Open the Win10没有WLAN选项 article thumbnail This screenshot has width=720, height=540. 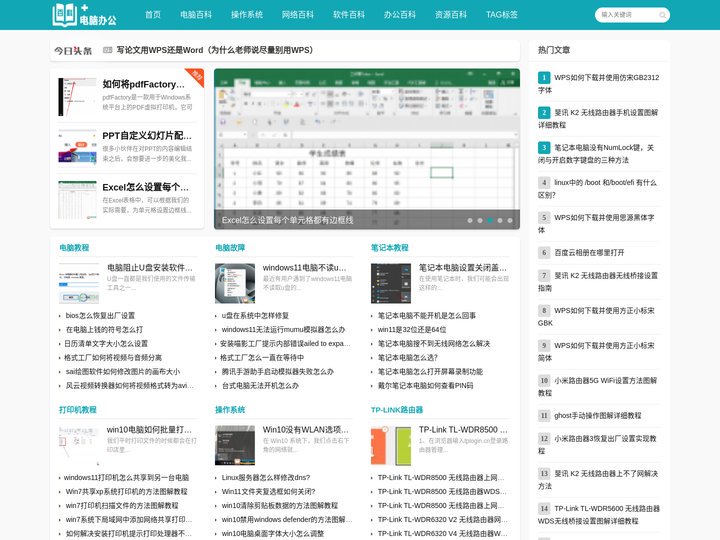tap(235, 445)
